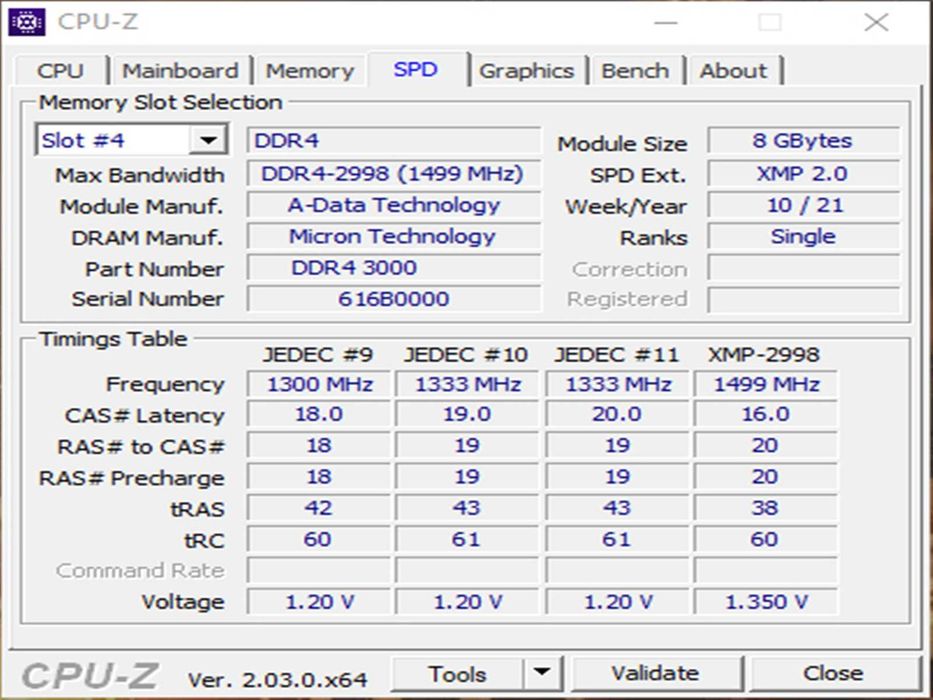Screen dimensions: 933x700
Task: Select the DDR4-2998 (1499 MHz) bandwidth value
Action: pos(394,174)
